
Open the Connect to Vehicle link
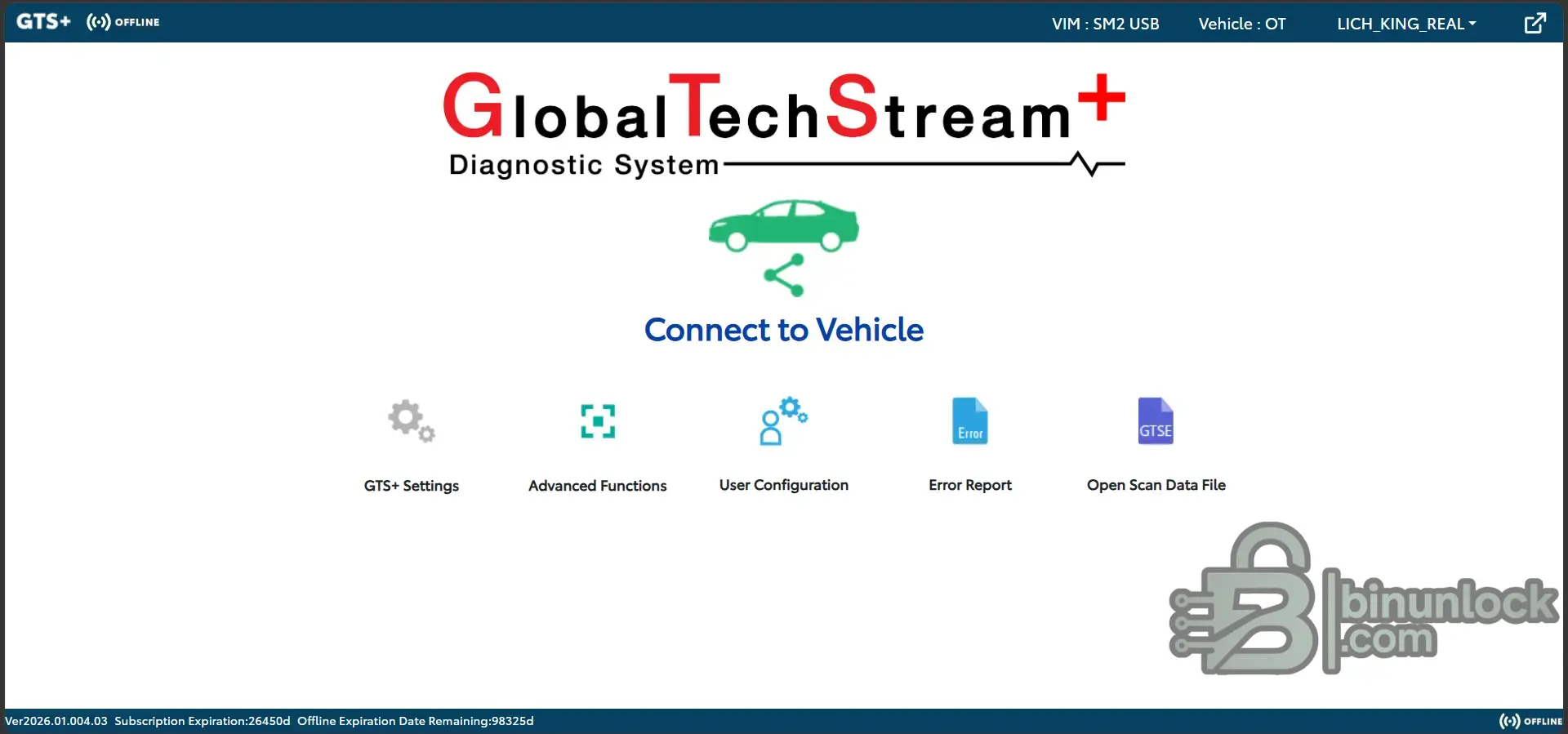point(784,330)
